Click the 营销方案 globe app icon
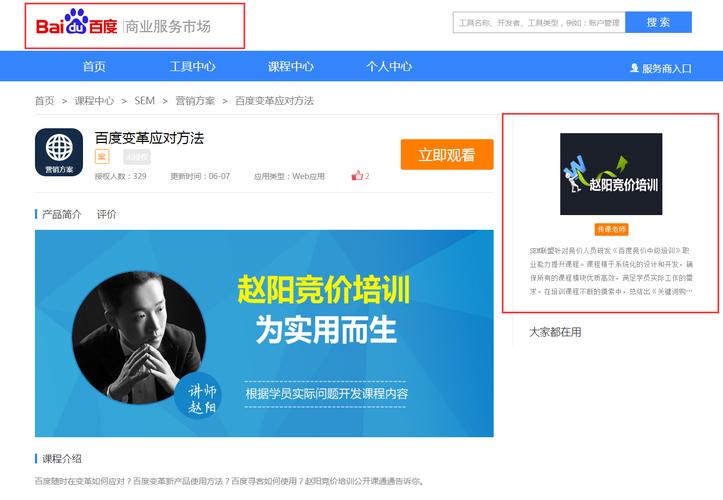723x500 pixels. click(x=59, y=152)
